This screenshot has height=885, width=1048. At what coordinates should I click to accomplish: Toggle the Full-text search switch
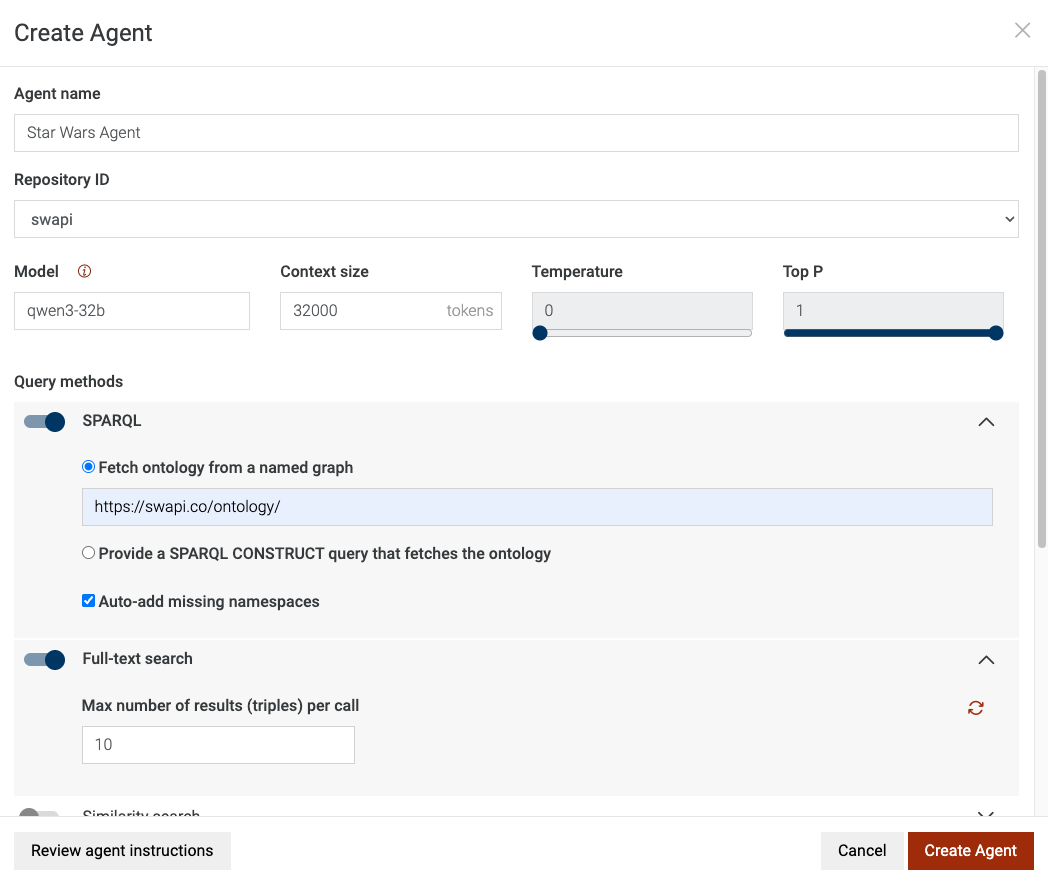44,660
